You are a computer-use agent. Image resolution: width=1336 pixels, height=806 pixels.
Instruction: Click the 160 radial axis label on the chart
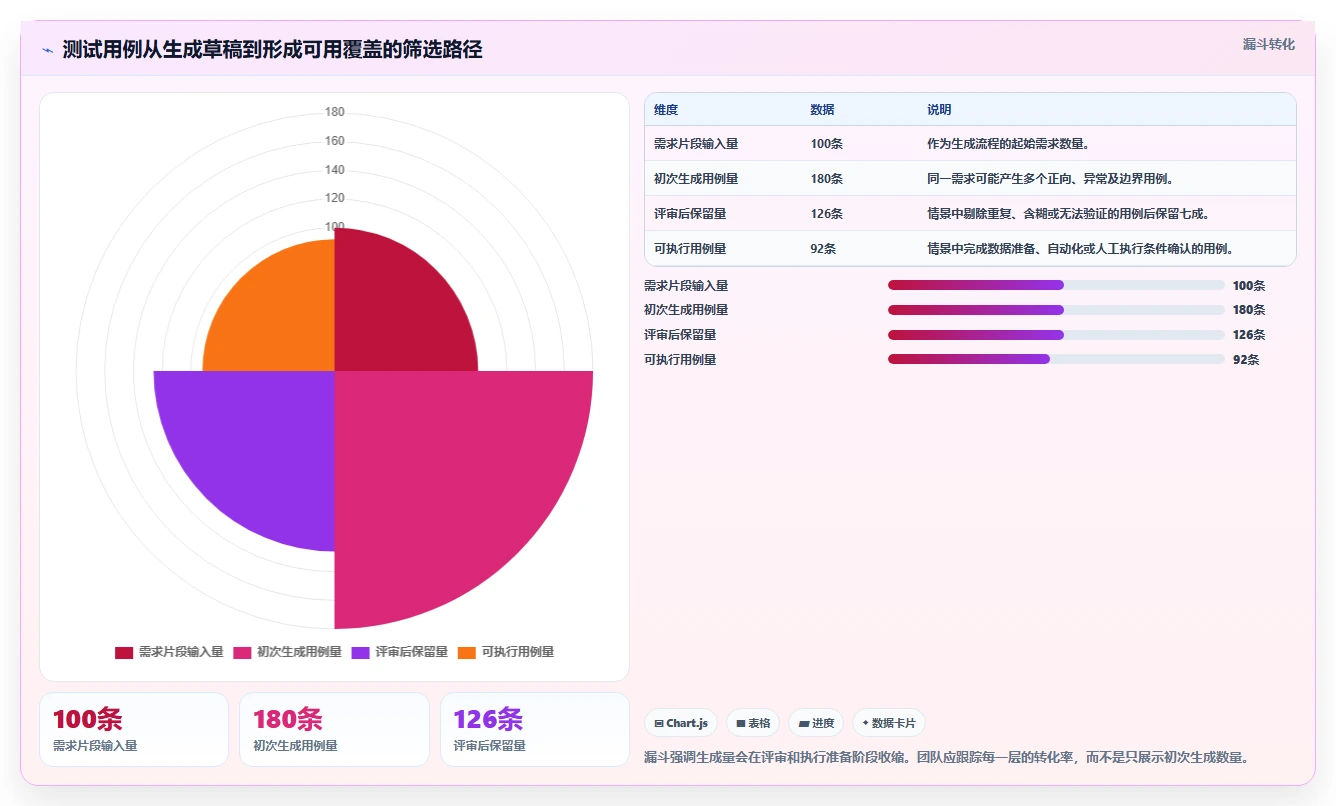tap(334, 141)
